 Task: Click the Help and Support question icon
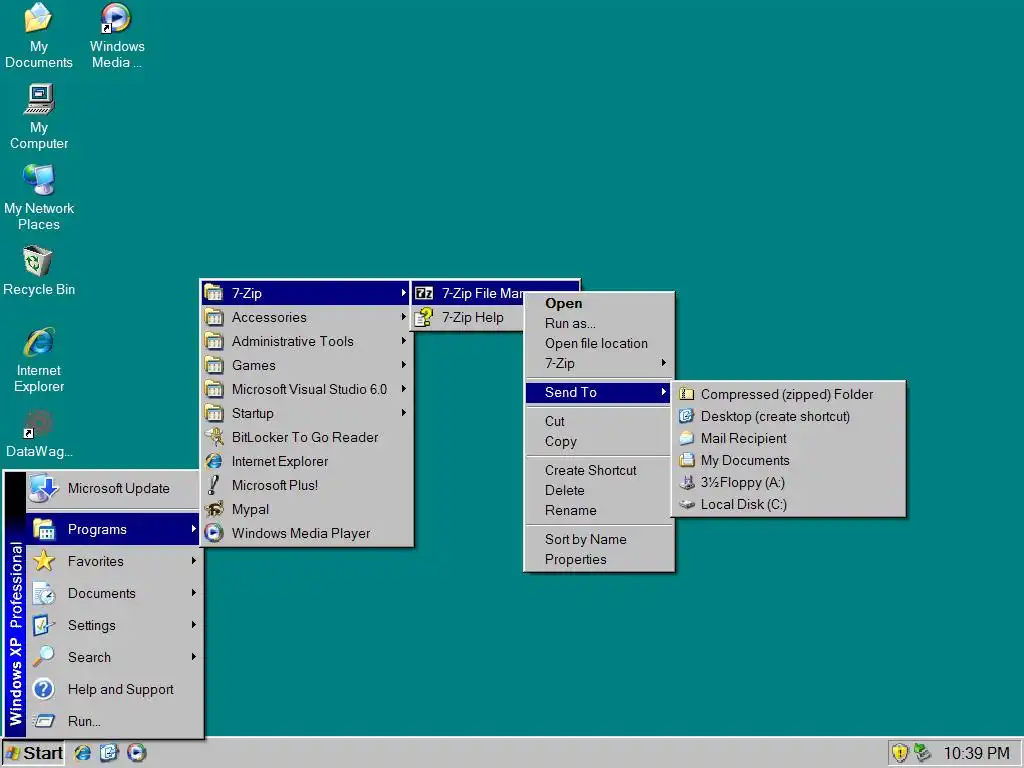pyautogui.click(x=44, y=689)
